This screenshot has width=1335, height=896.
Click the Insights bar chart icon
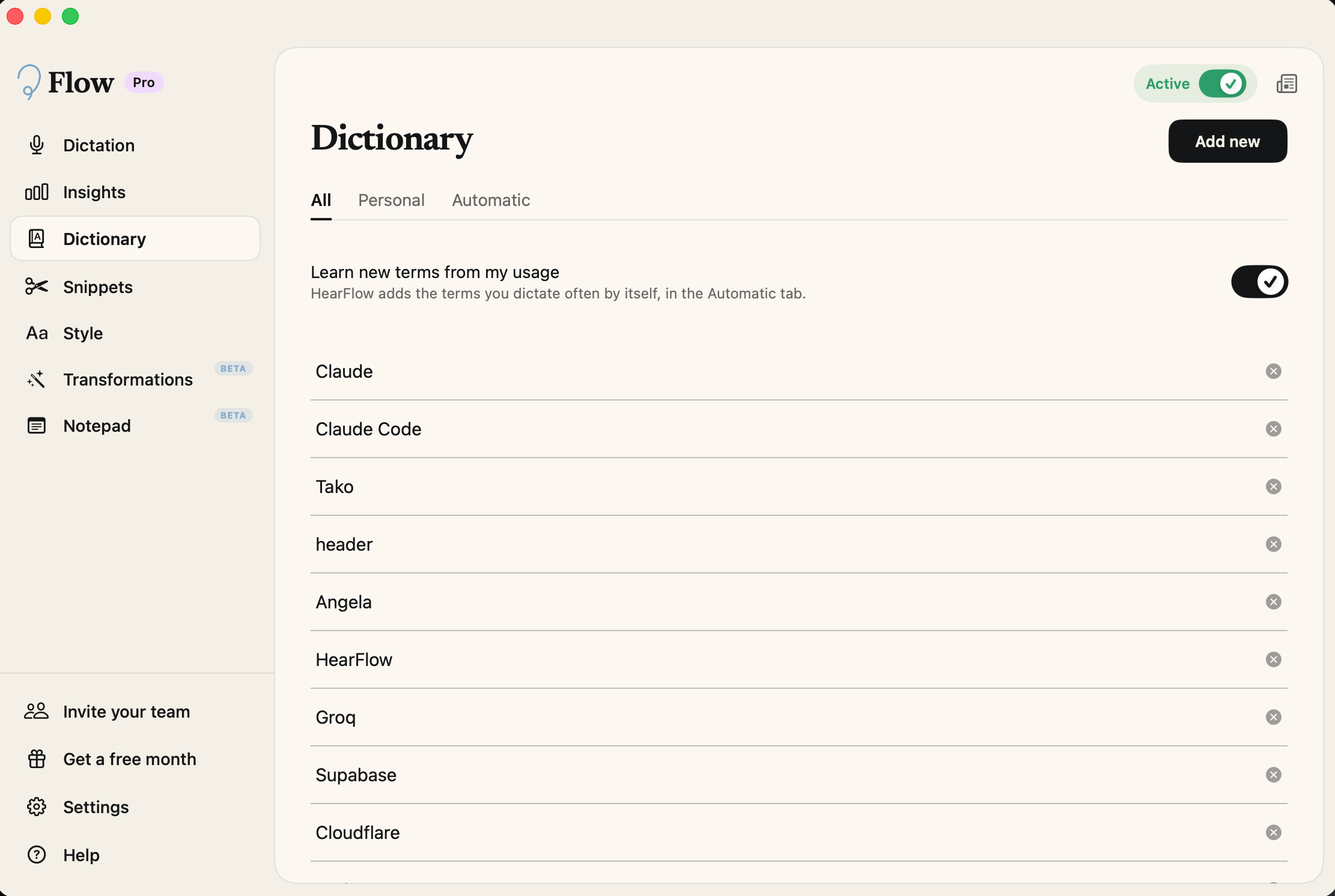[37, 192]
